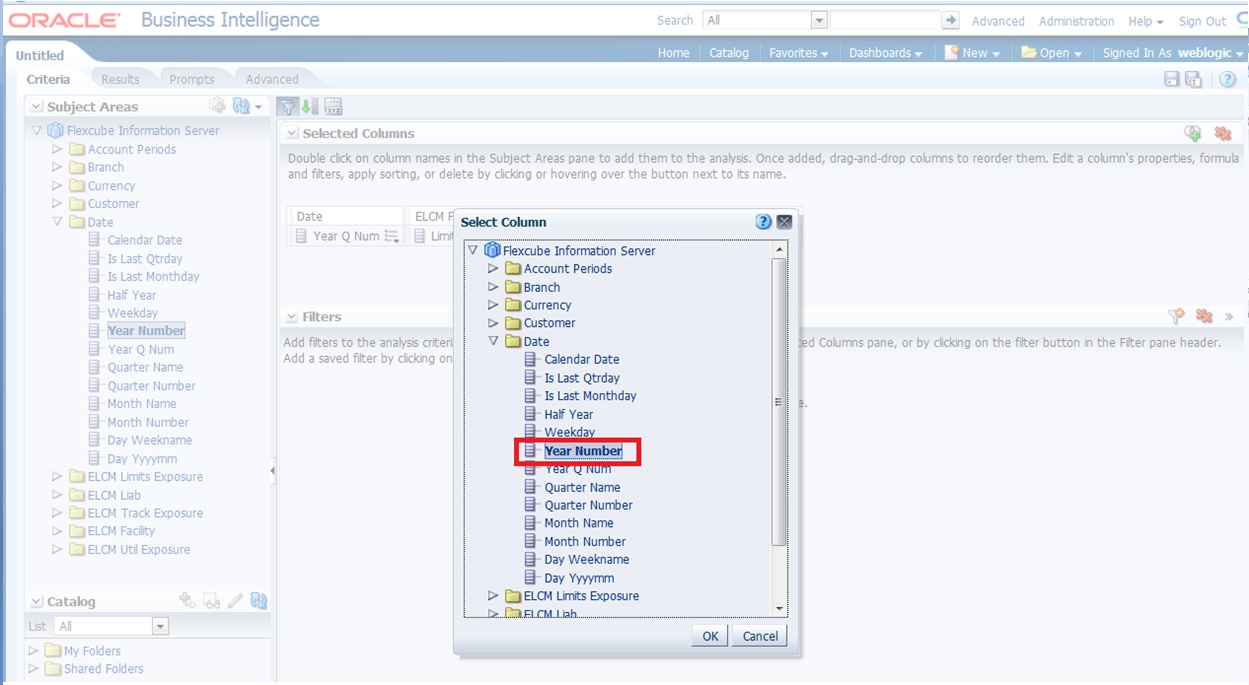This screenshot has height=685, width=1249.
Task: Click the Save As icon in the toolbar
Action: click(1193, 79)
